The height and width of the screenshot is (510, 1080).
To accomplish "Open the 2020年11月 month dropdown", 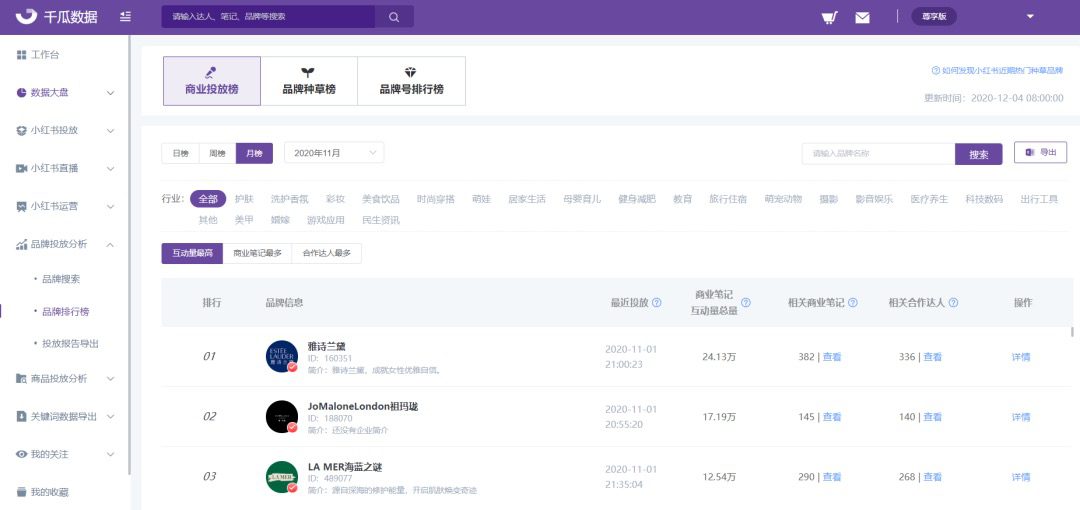I will point(334,153).
